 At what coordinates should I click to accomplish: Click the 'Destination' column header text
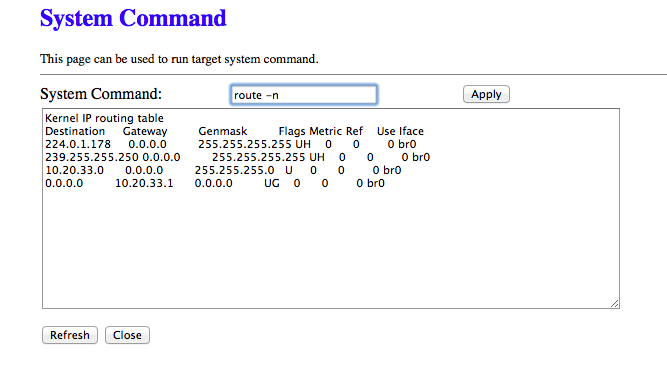tap(75, 131)
